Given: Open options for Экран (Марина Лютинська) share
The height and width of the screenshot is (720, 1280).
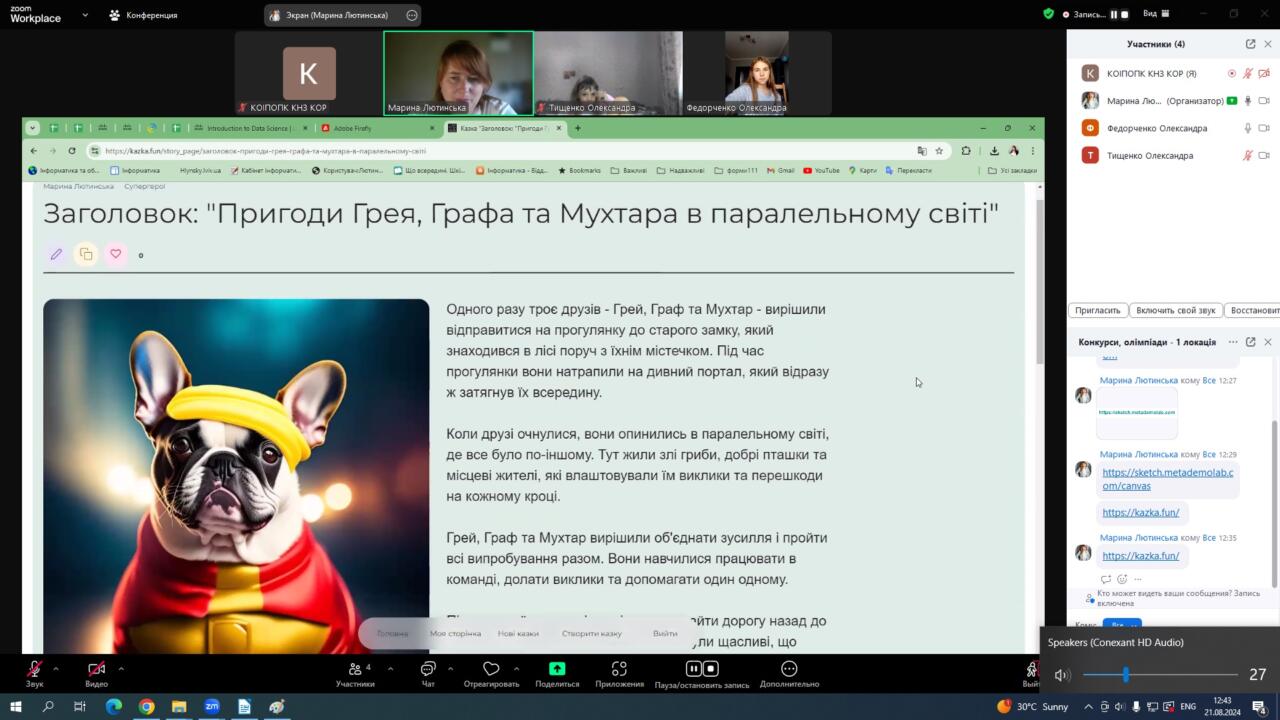Looking at the screenshot, I should click(412, 15).
